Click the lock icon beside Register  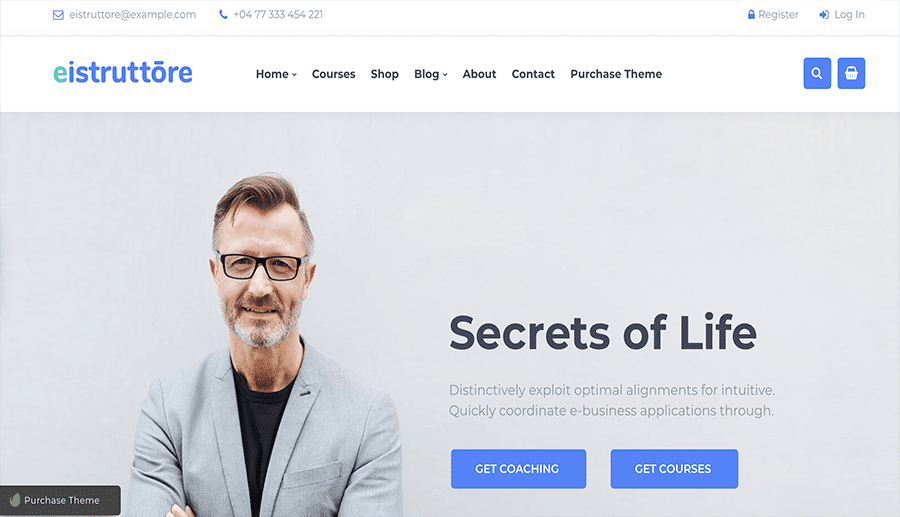point(751,14)
